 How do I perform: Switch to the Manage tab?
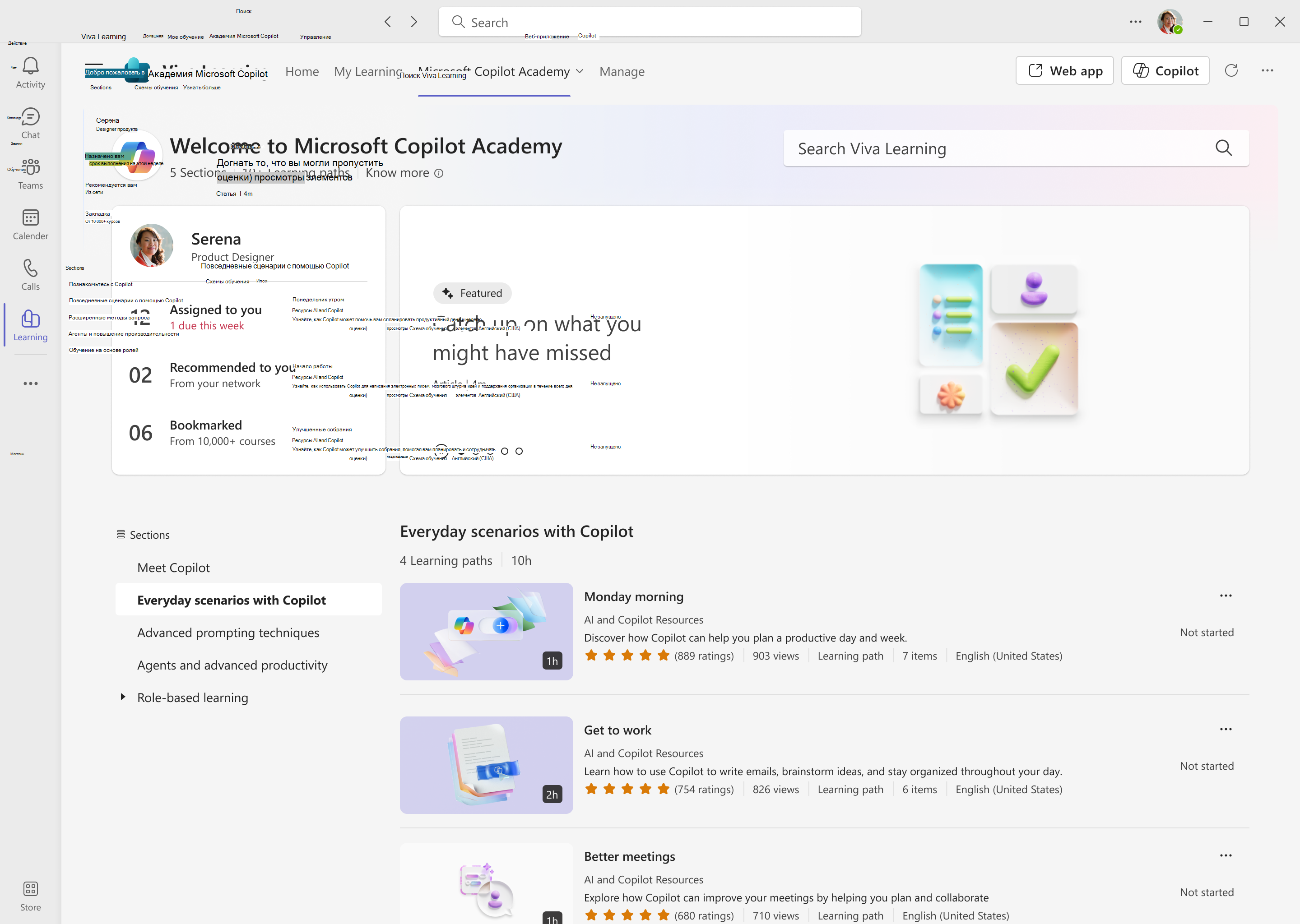pos(622,71)
